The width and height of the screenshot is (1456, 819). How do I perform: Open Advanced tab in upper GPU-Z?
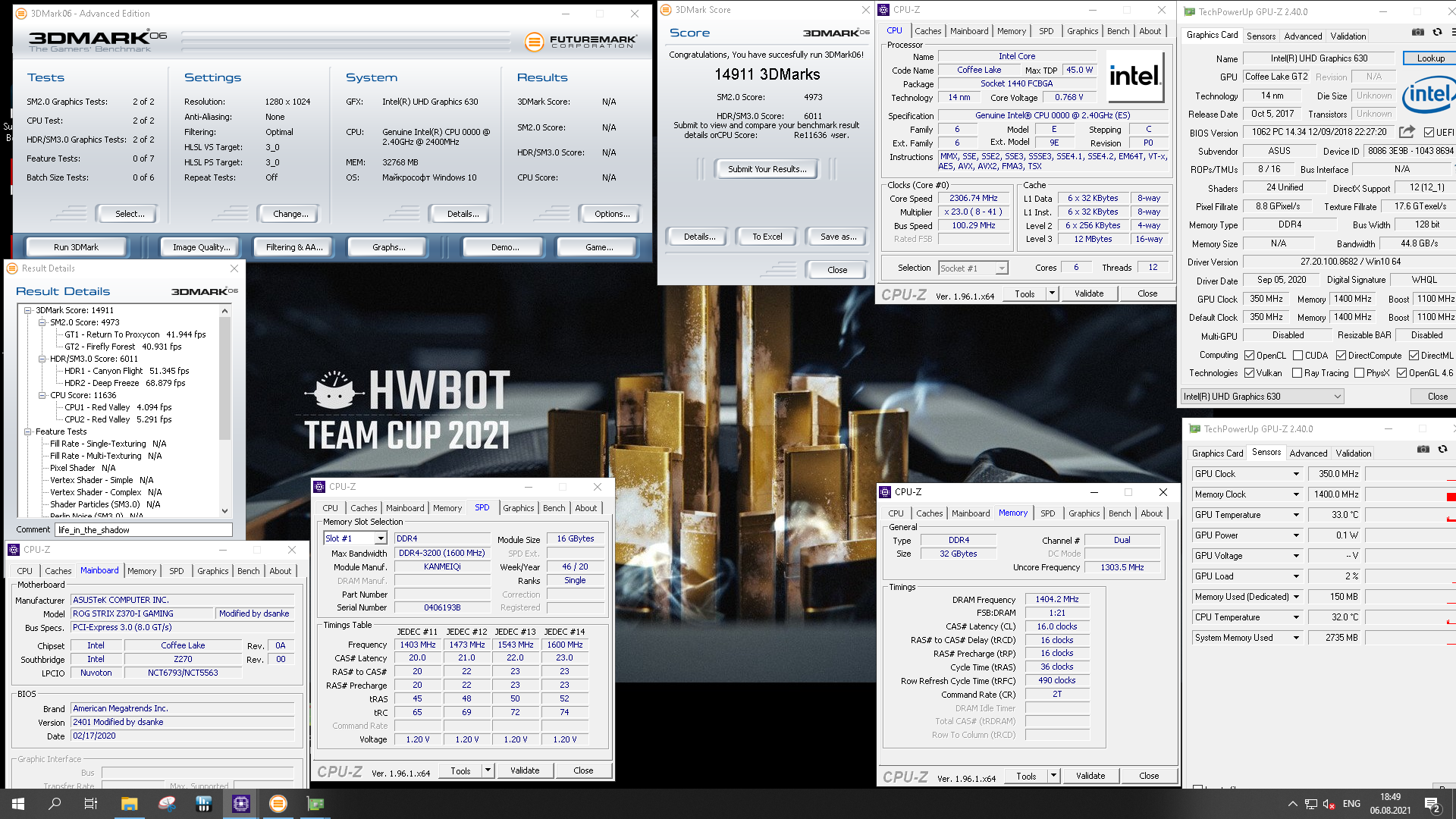[1303, 36]
